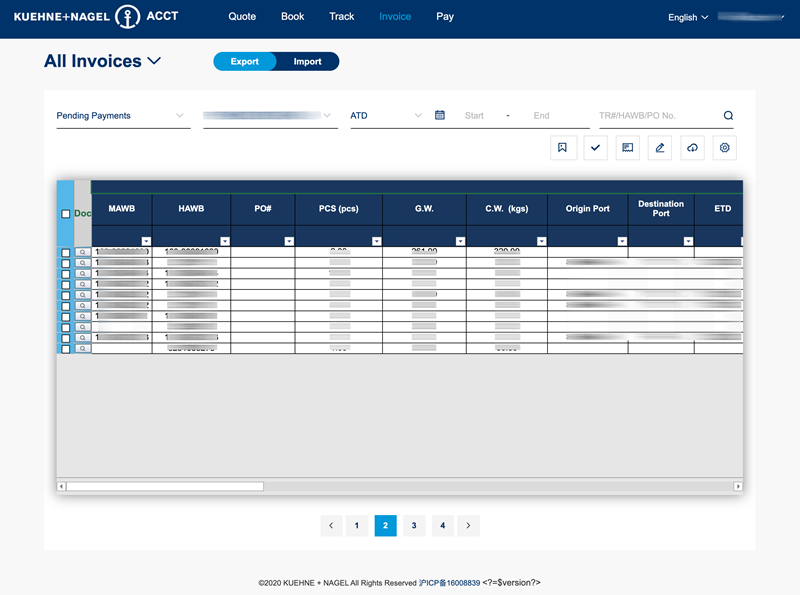800x595 pixels.
Task: Click the search magnifier icon
Action: 728,116
